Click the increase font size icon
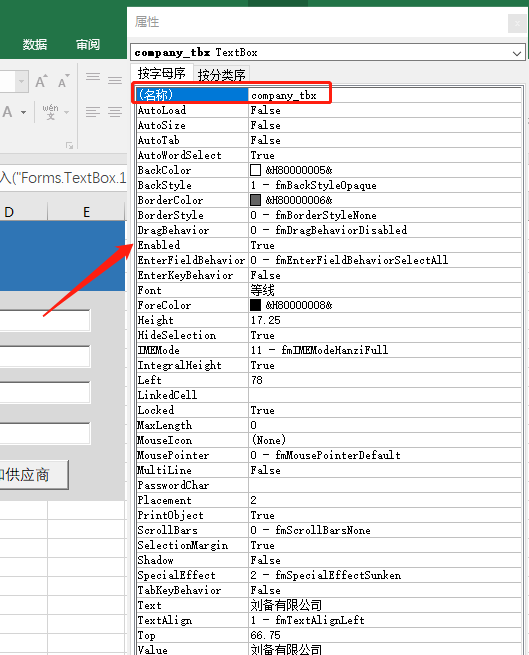This screenshot has width=529, height=655. click(x=41, y=81)
